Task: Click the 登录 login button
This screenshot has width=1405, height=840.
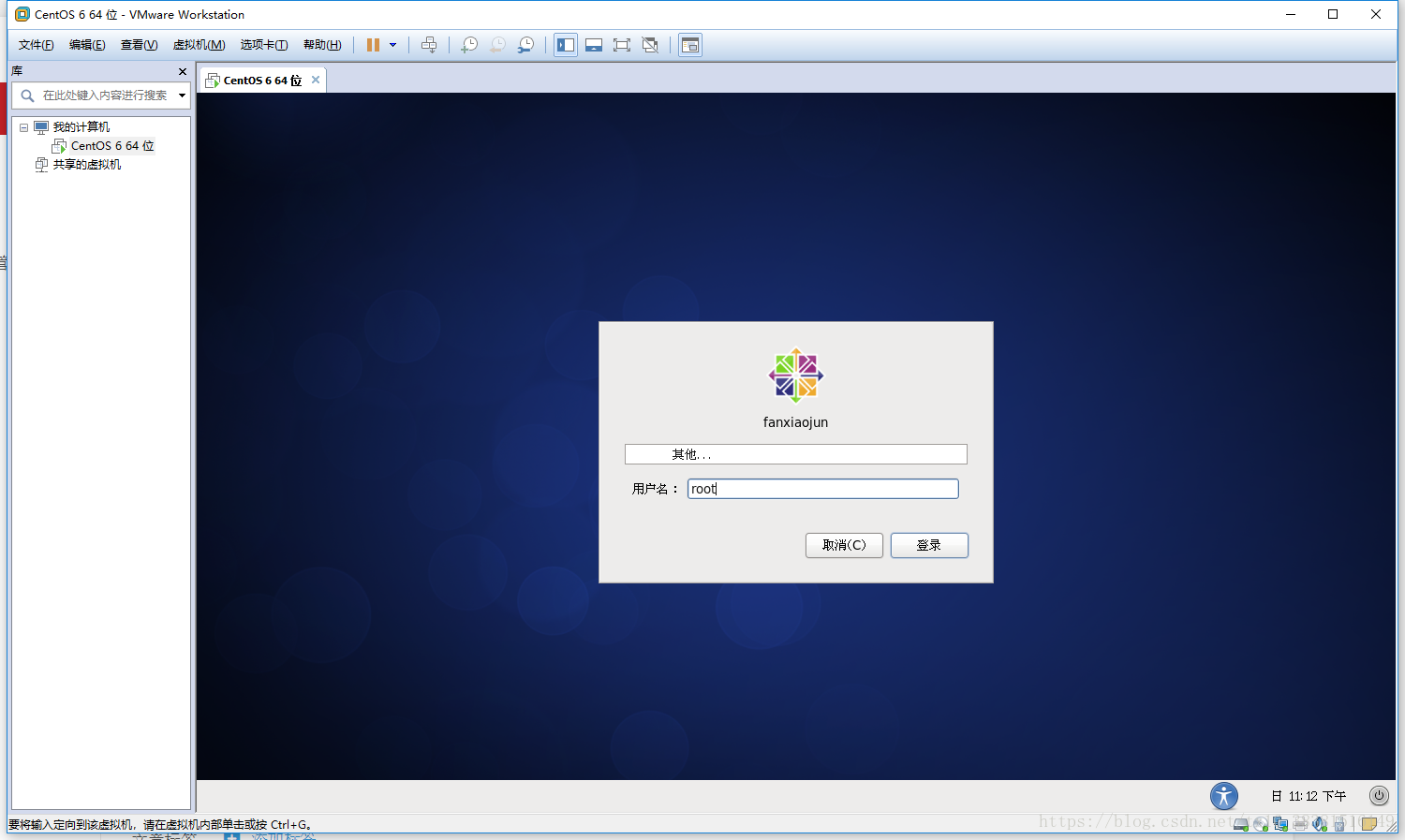Action: click(x=929, y=545)
